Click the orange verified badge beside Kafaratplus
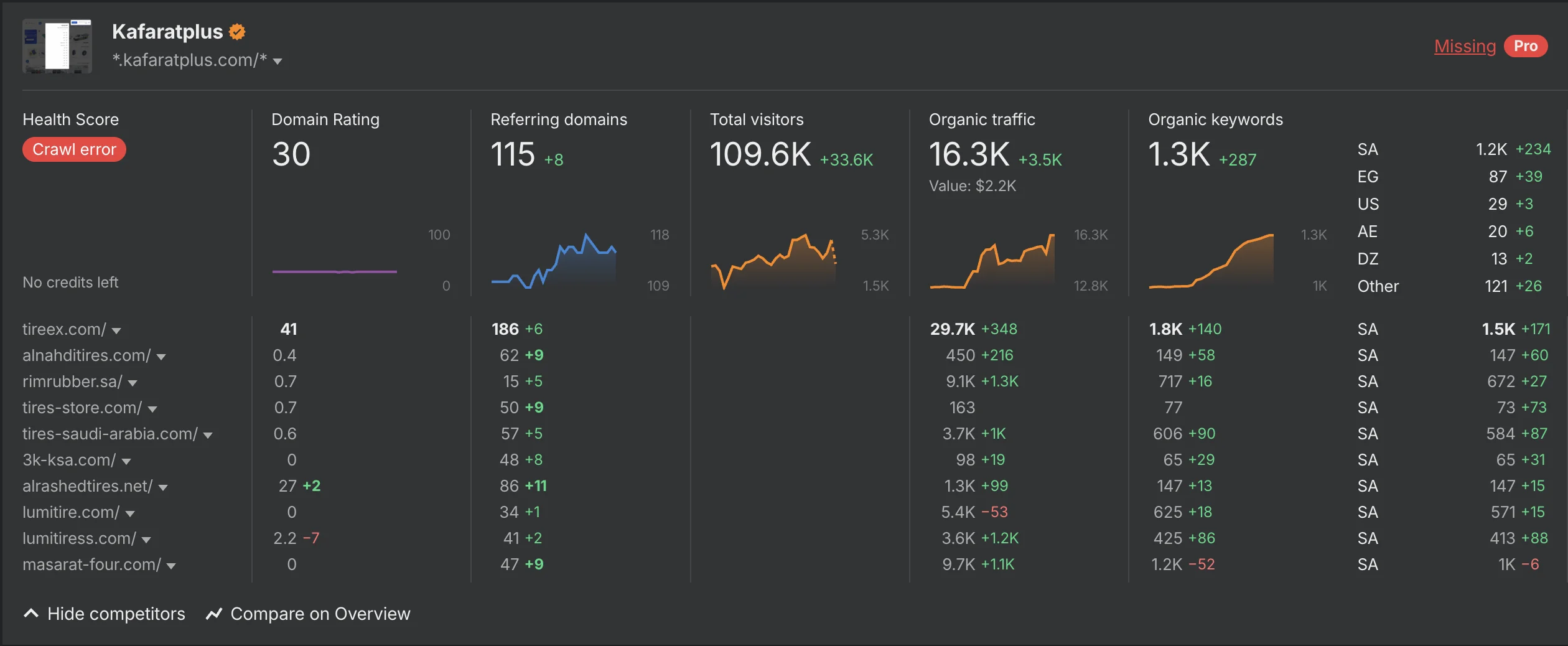Screen dimensions: 1568x646 (237, 32)
